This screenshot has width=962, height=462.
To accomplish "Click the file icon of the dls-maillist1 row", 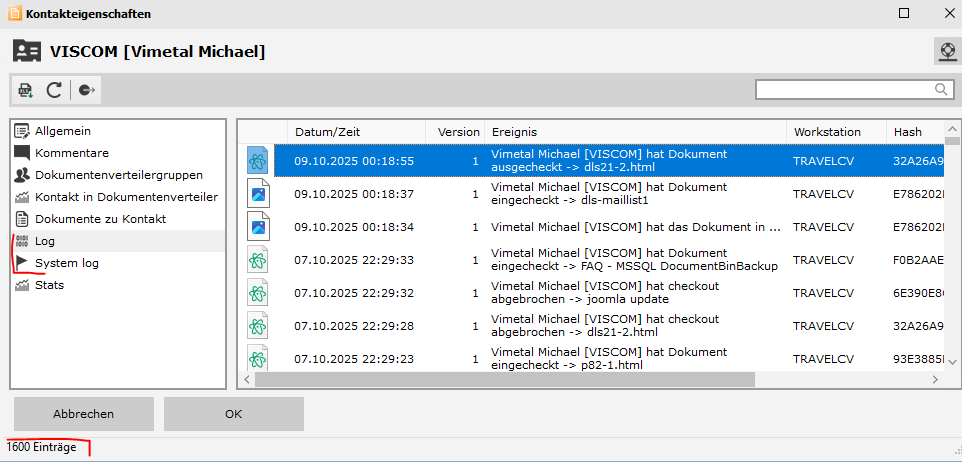I will 258,193.
